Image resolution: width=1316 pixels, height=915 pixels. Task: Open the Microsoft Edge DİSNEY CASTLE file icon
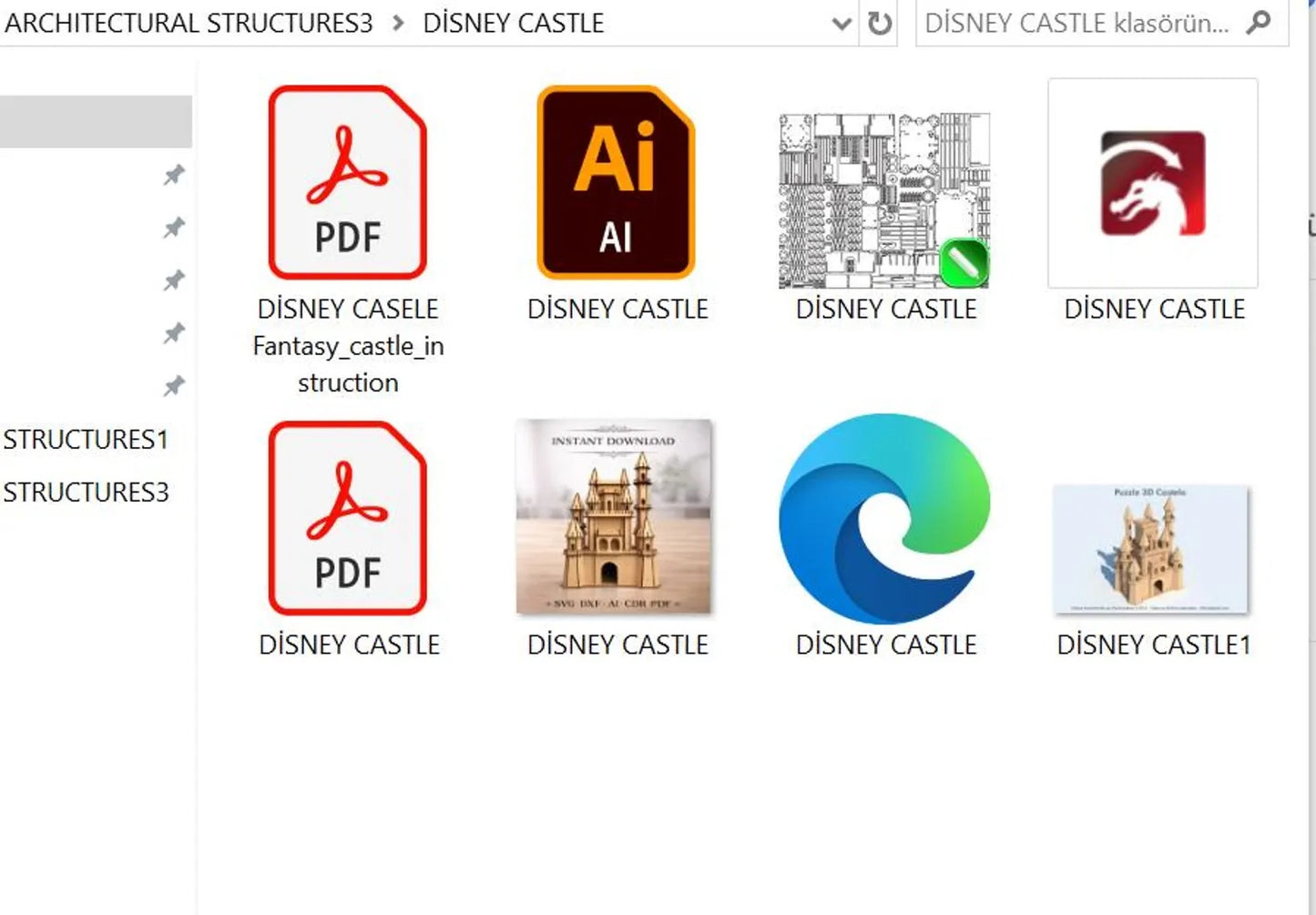[x=885, y=518]
